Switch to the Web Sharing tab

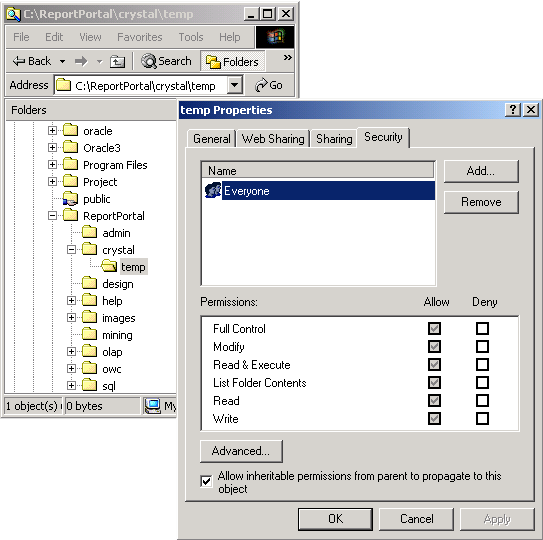[x=273, y=139]
